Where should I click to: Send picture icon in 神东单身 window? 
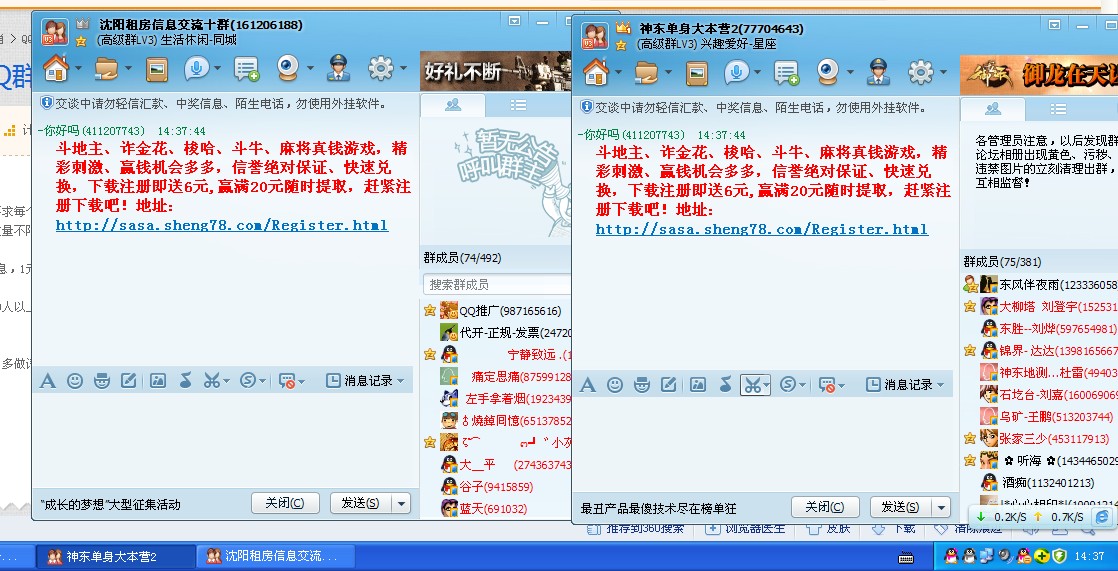[697, 385]
